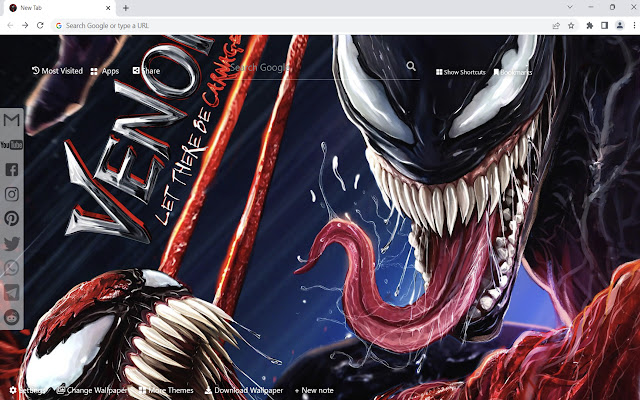Screen dimensions: 640x400
Task: Open the Most Visited list
Action: click(57, 71)
